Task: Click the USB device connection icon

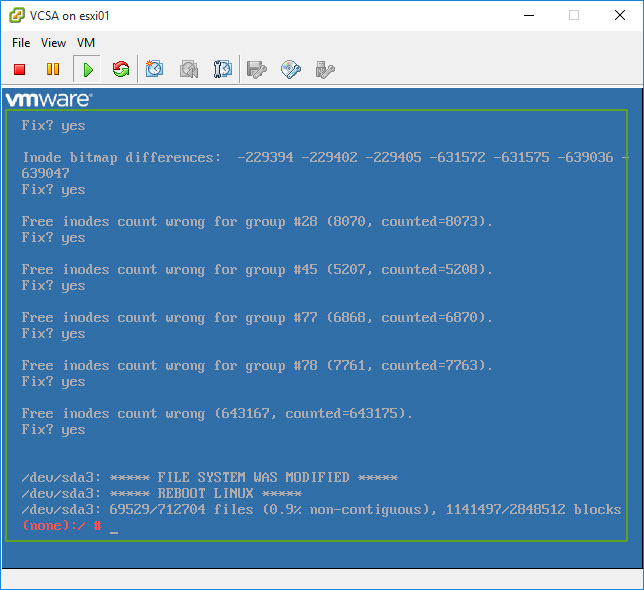Action: 324,69
